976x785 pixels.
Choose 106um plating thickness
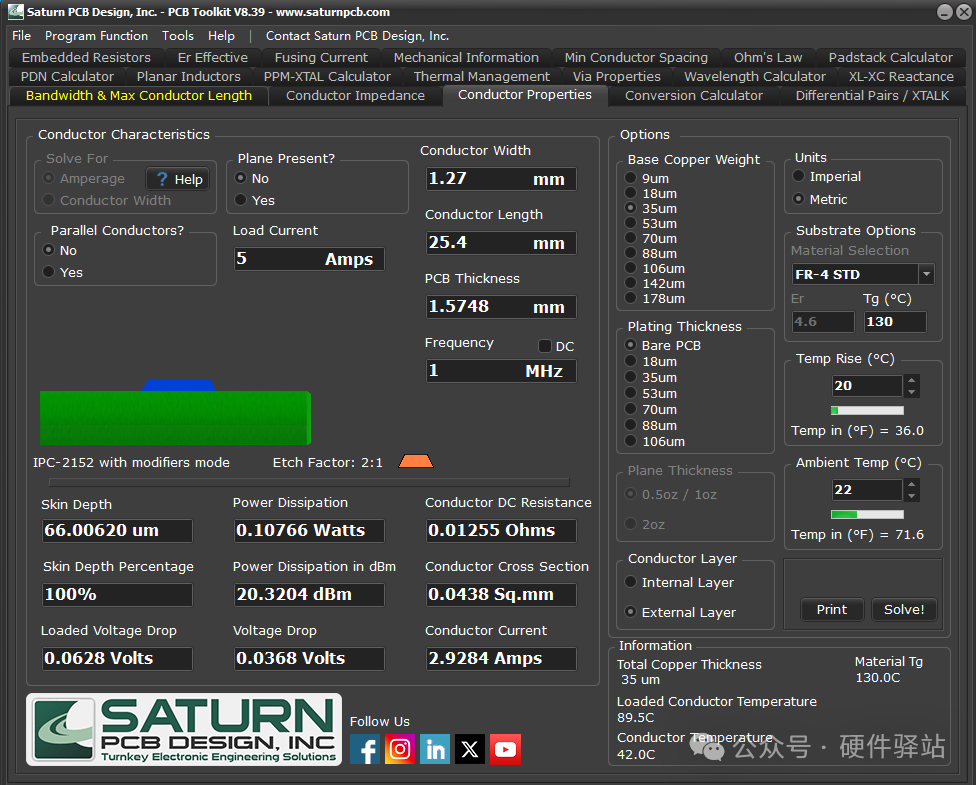coord(631,441)
